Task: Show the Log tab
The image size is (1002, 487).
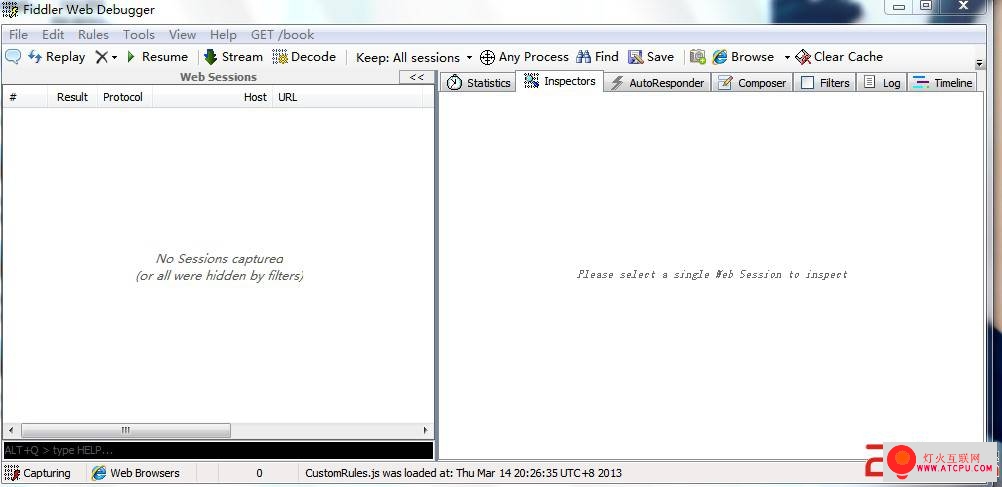Action: click(x=882, y=82)
